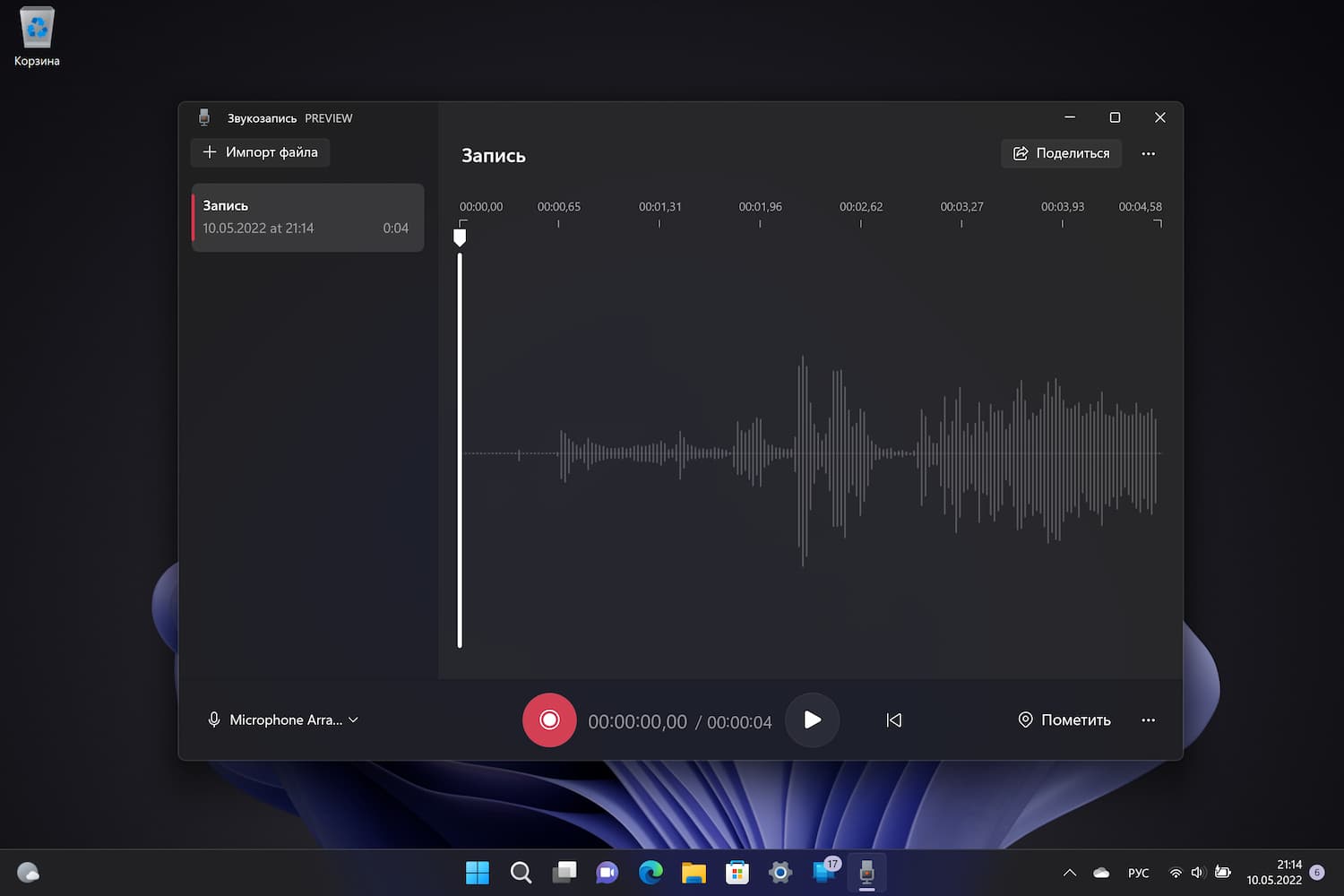This screenshot has height=896, width=1344.
Task: Open Settings gear from the taskbar
Action: click(x=780, y=872)
